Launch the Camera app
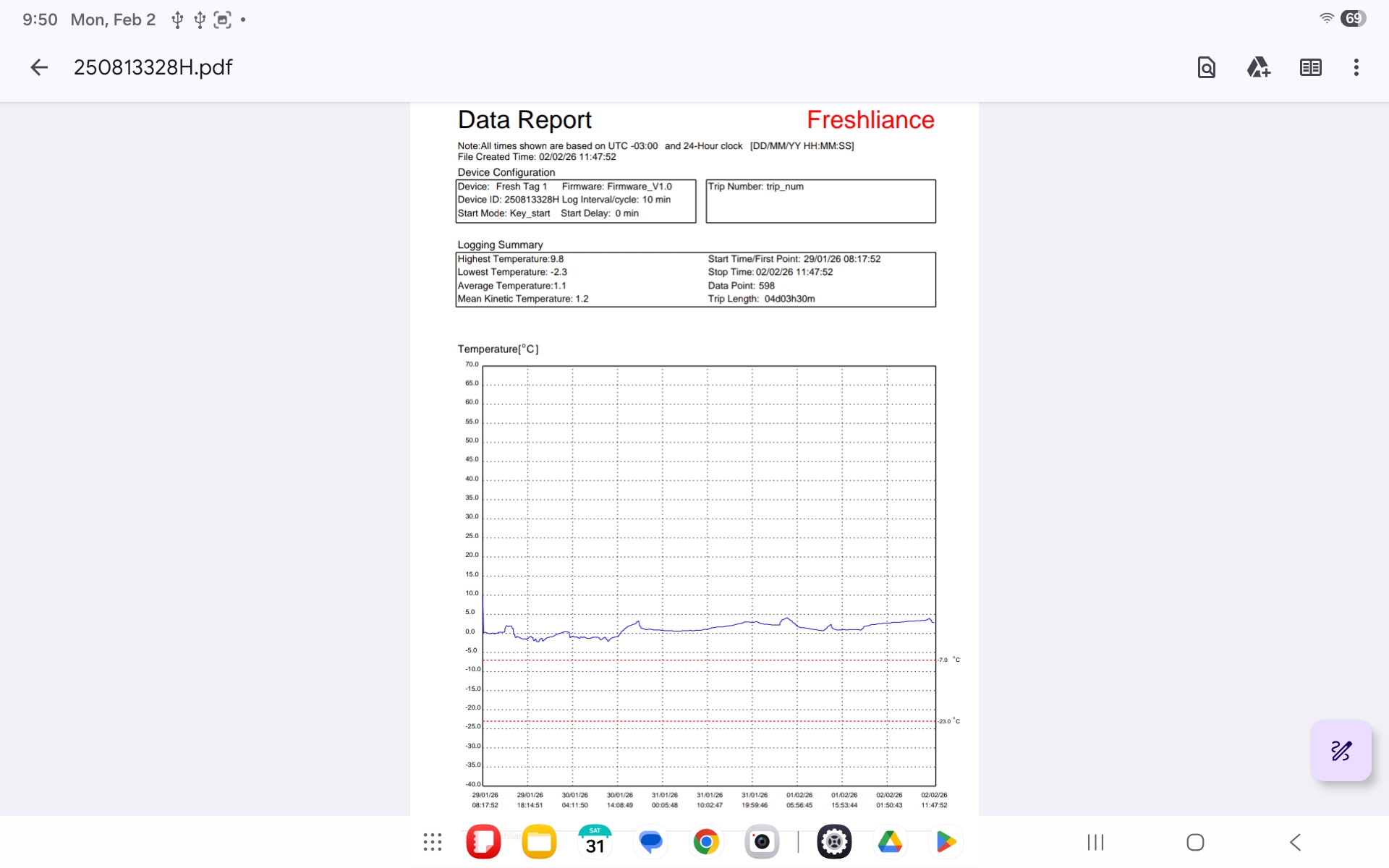Image resolution: width=1389 pixels, height=868 pixels. click(x=762, y=842)
